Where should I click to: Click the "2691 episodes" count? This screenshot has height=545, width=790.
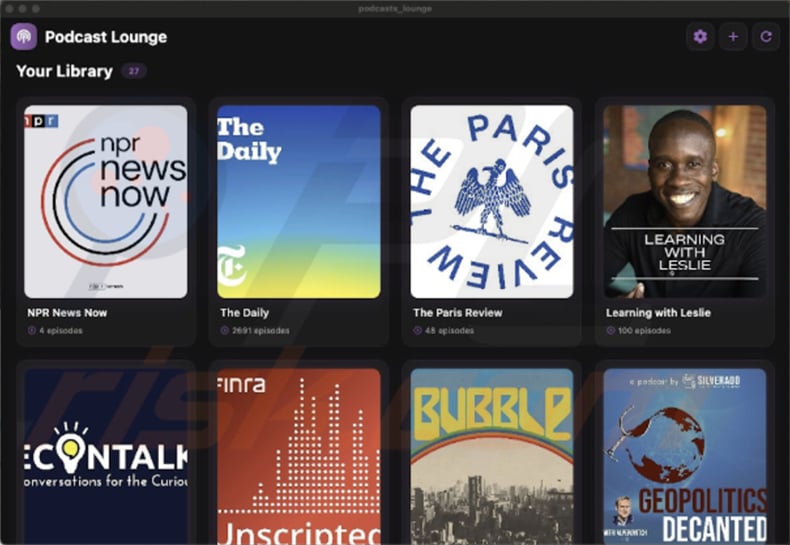(260, 331)
